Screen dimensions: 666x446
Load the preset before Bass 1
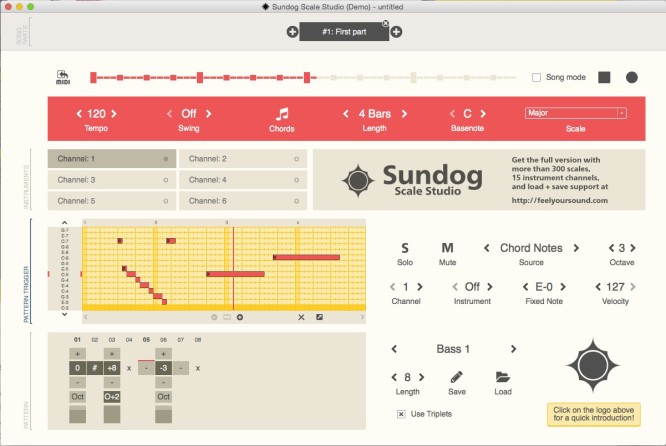click(x=394, y=349)
